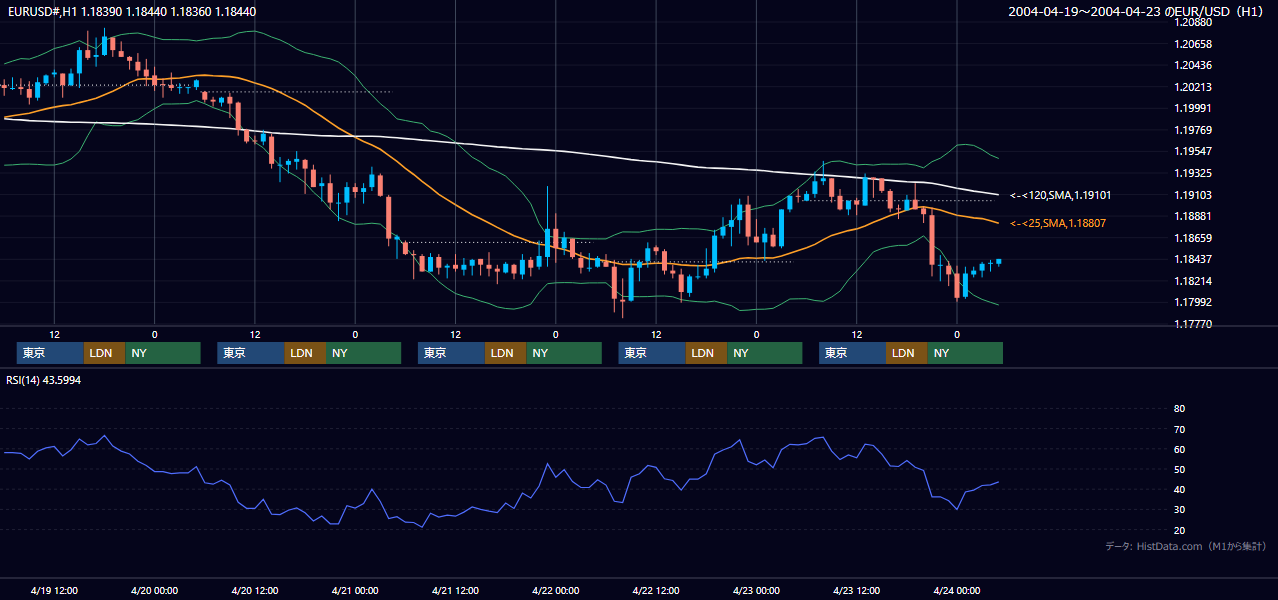Click price axis value 1.17992

pos(1193,302)
